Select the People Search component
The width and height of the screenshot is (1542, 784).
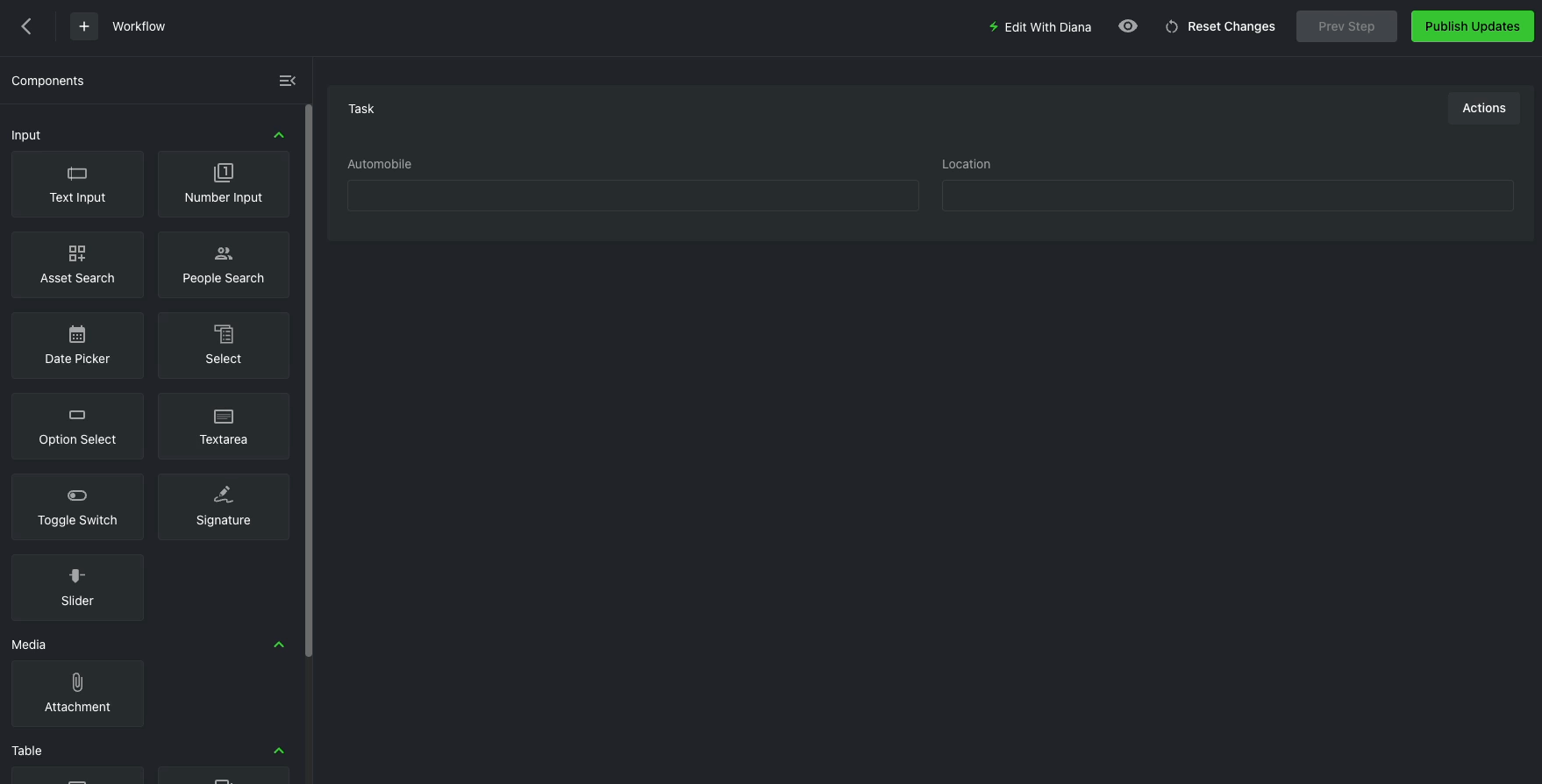click(x=224, y=265)
